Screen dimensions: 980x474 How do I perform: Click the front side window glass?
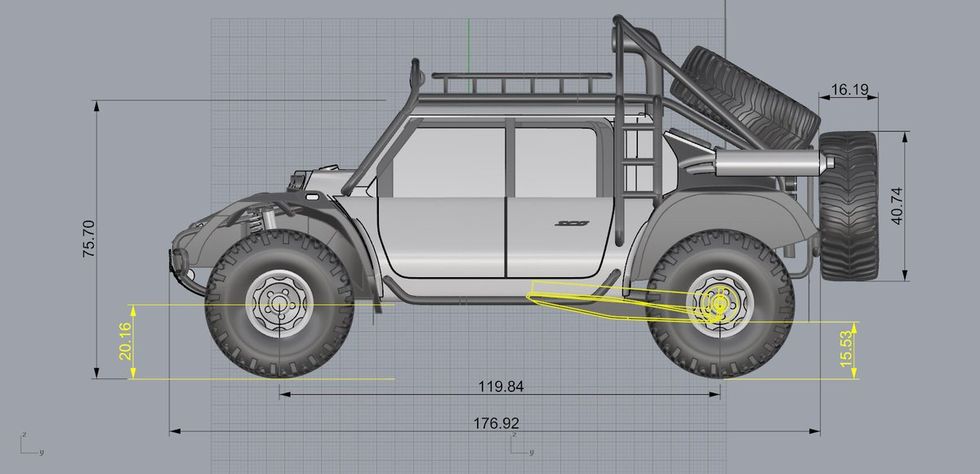click(x=449, y=163)
